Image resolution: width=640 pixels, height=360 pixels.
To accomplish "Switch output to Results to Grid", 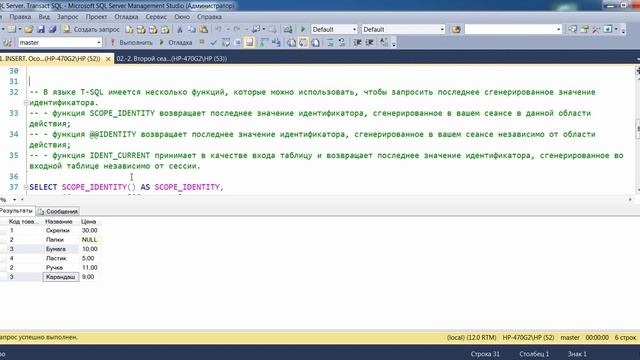I will point(303,42).
